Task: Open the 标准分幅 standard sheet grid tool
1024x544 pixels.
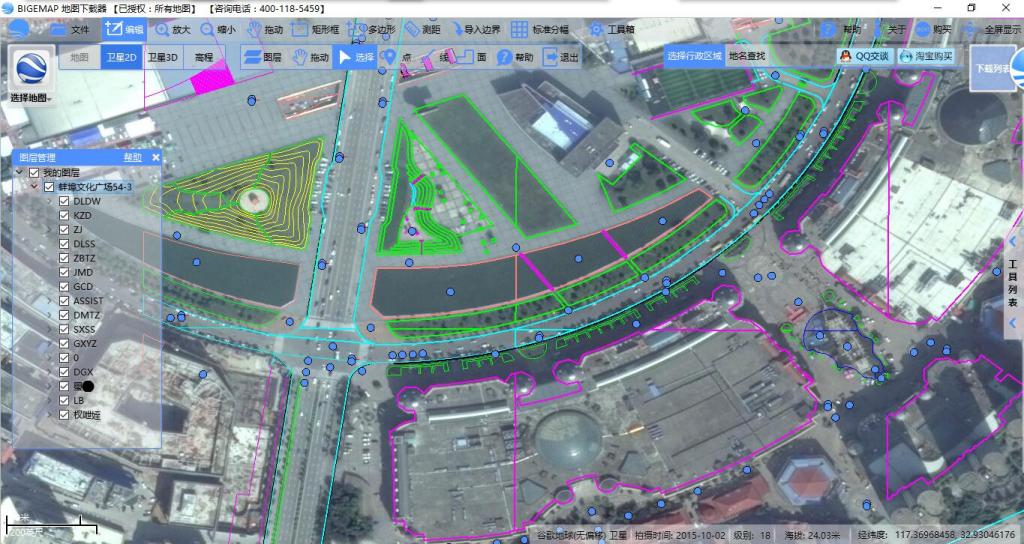Action: 539,29
